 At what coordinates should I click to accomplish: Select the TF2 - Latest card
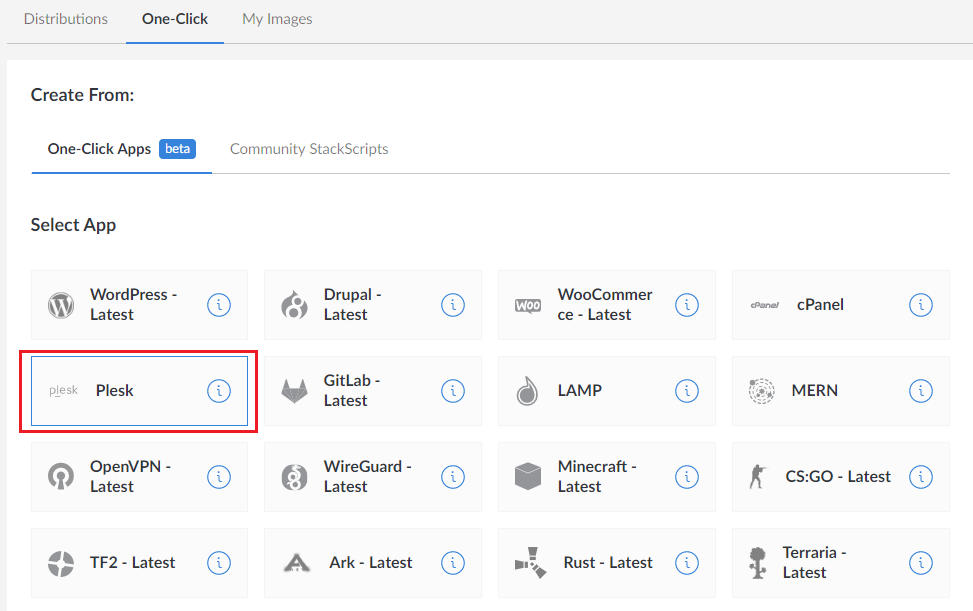[x=132, y=563]
